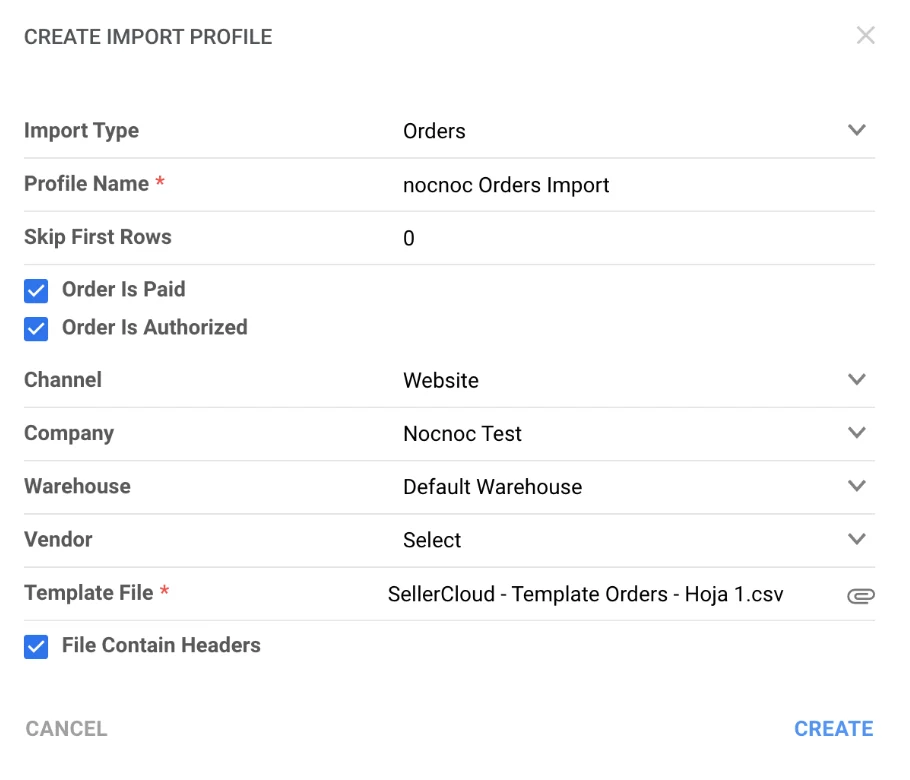Click the Order Is Paid label
The image size is (910, 780).
(124, 289)
